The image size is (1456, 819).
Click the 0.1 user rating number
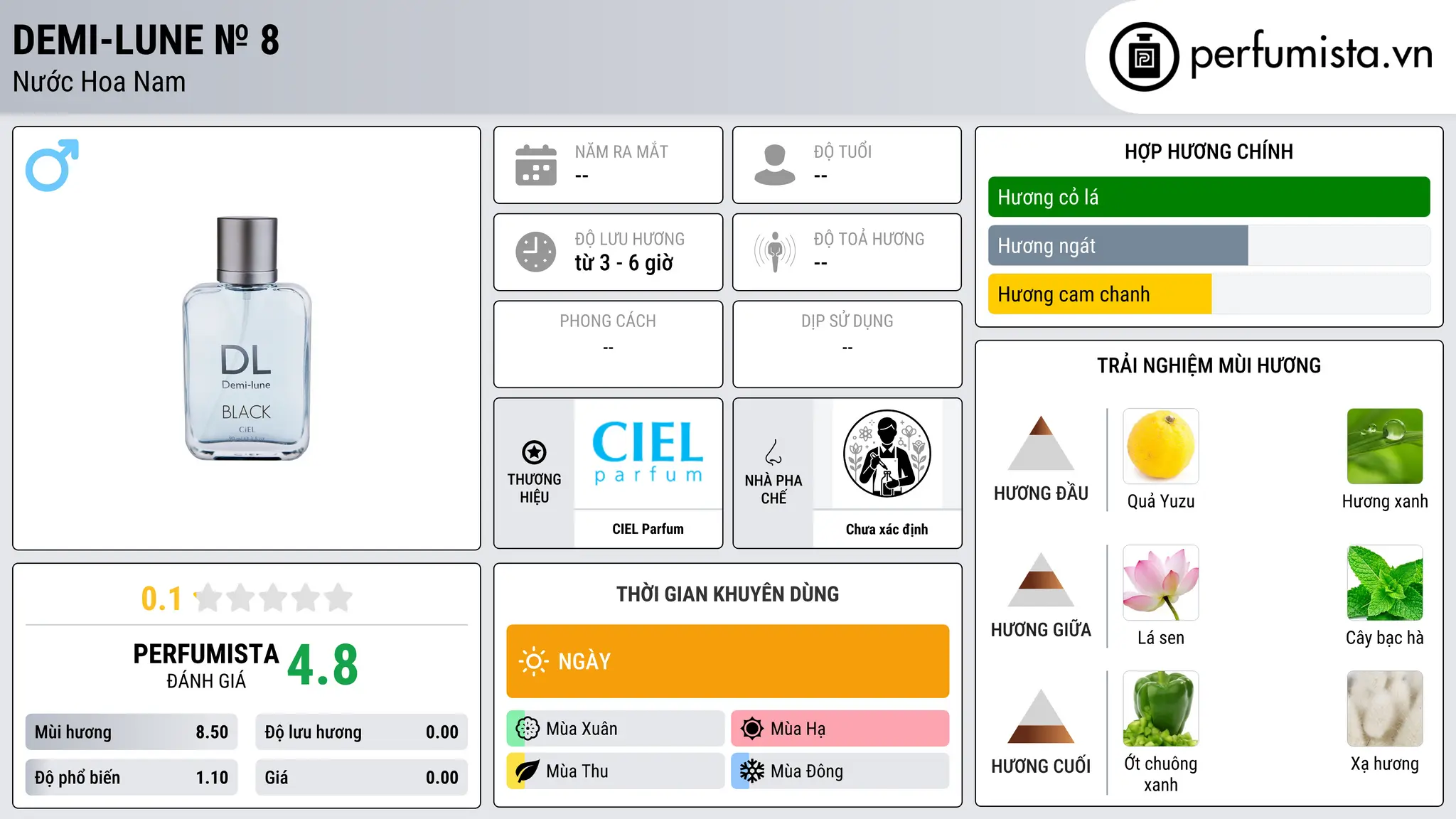pos(161,599)
